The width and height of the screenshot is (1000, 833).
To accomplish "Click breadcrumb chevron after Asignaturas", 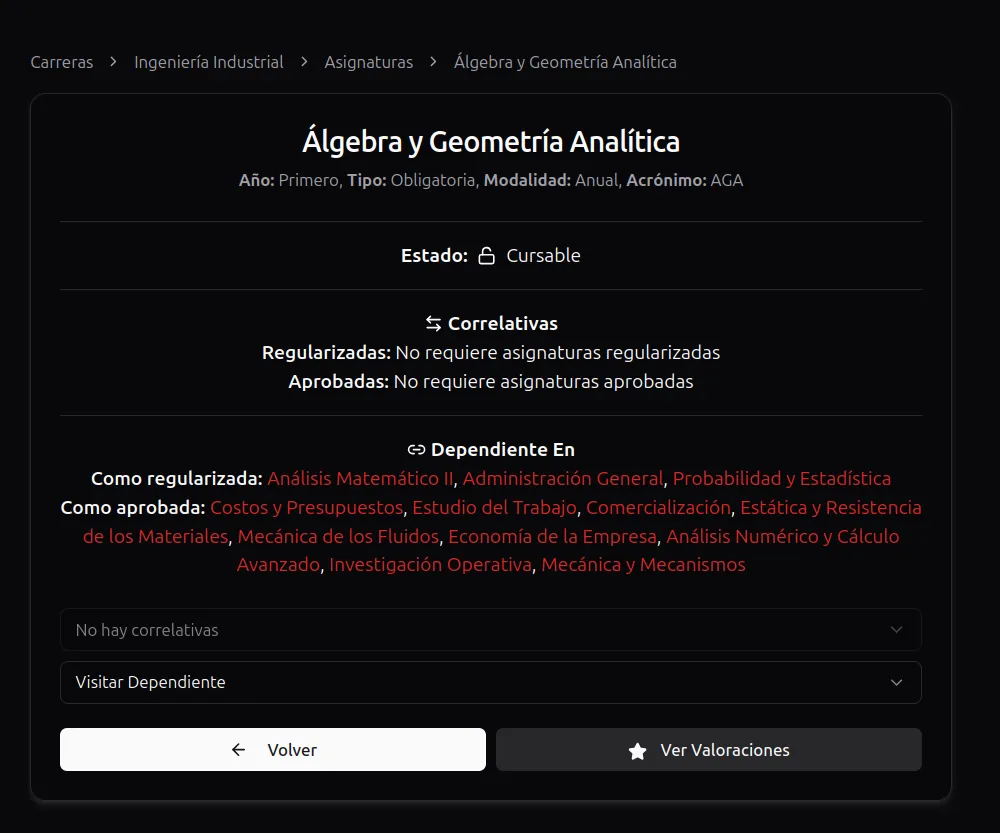I will pyautogui.click(x=434, y=62).
